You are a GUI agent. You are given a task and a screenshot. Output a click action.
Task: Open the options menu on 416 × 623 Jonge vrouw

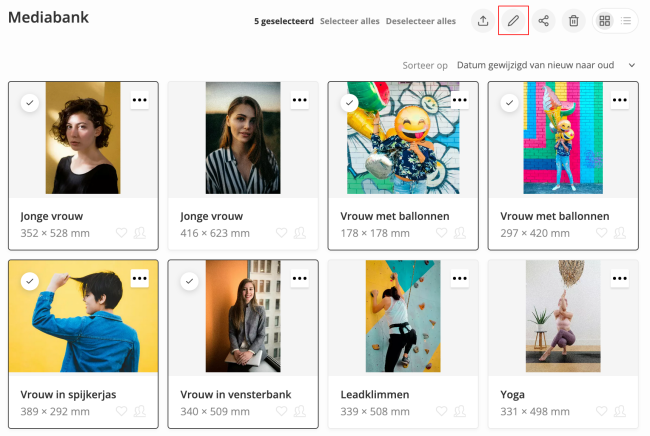[x=299, y=100]
